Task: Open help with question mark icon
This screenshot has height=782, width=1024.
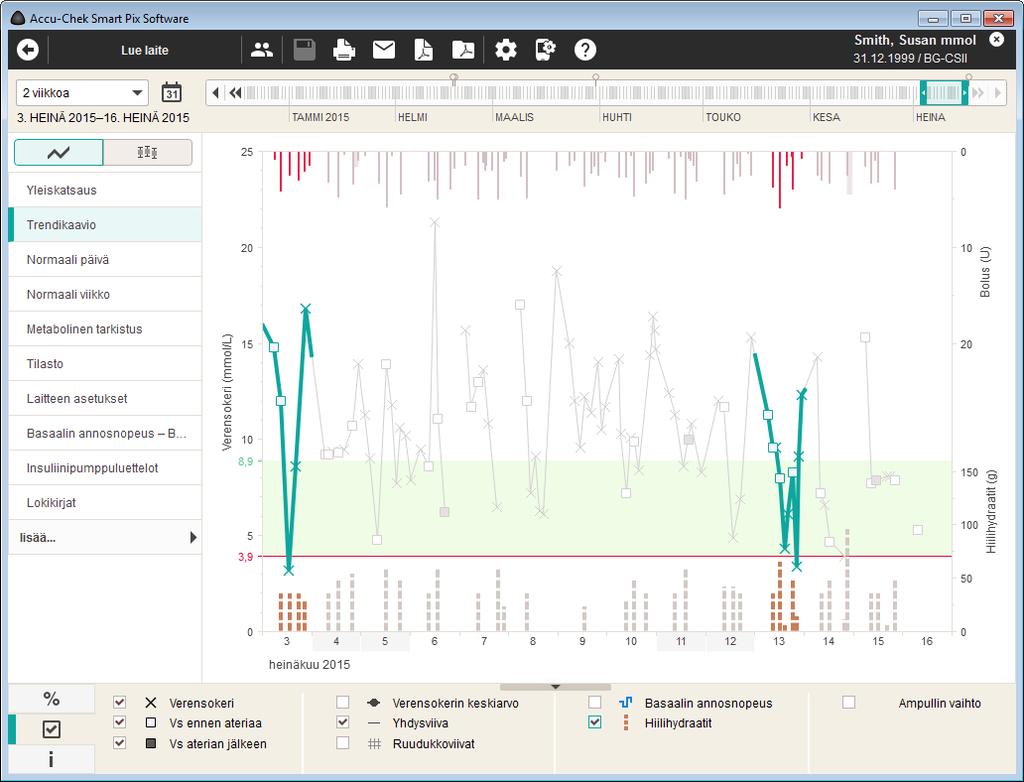Action: 585,50
